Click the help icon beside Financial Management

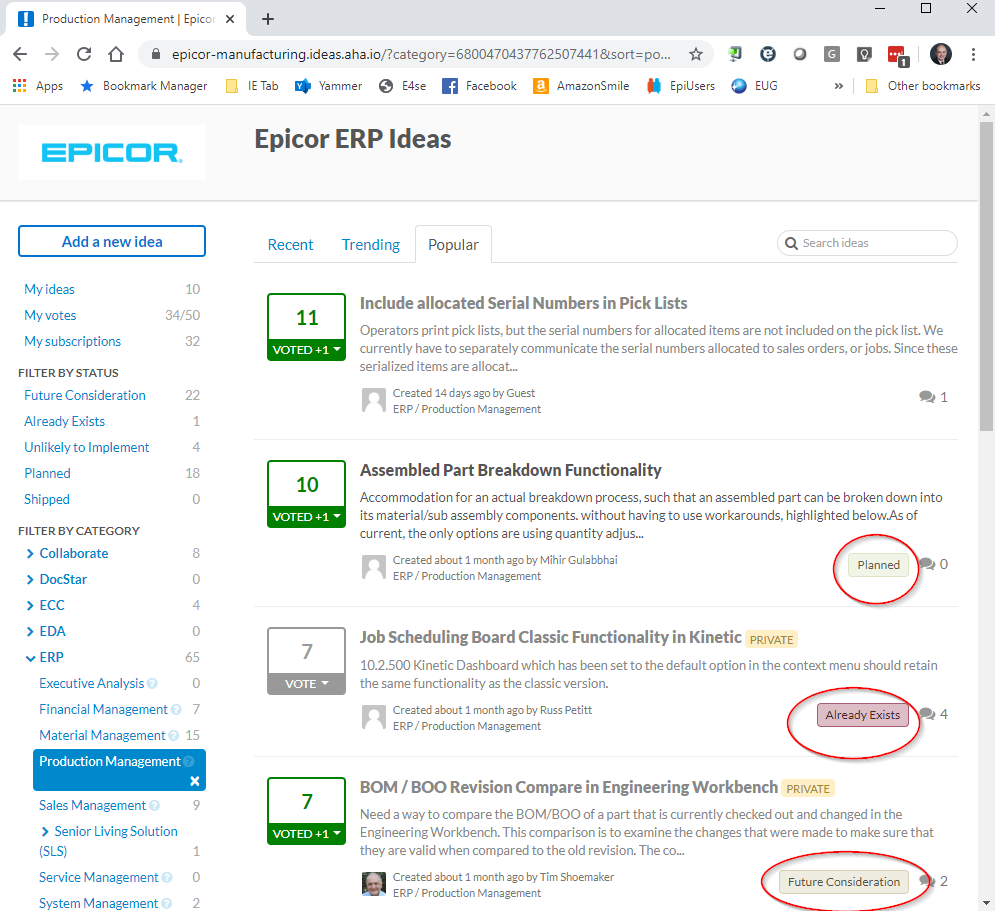tap(176, 710)
